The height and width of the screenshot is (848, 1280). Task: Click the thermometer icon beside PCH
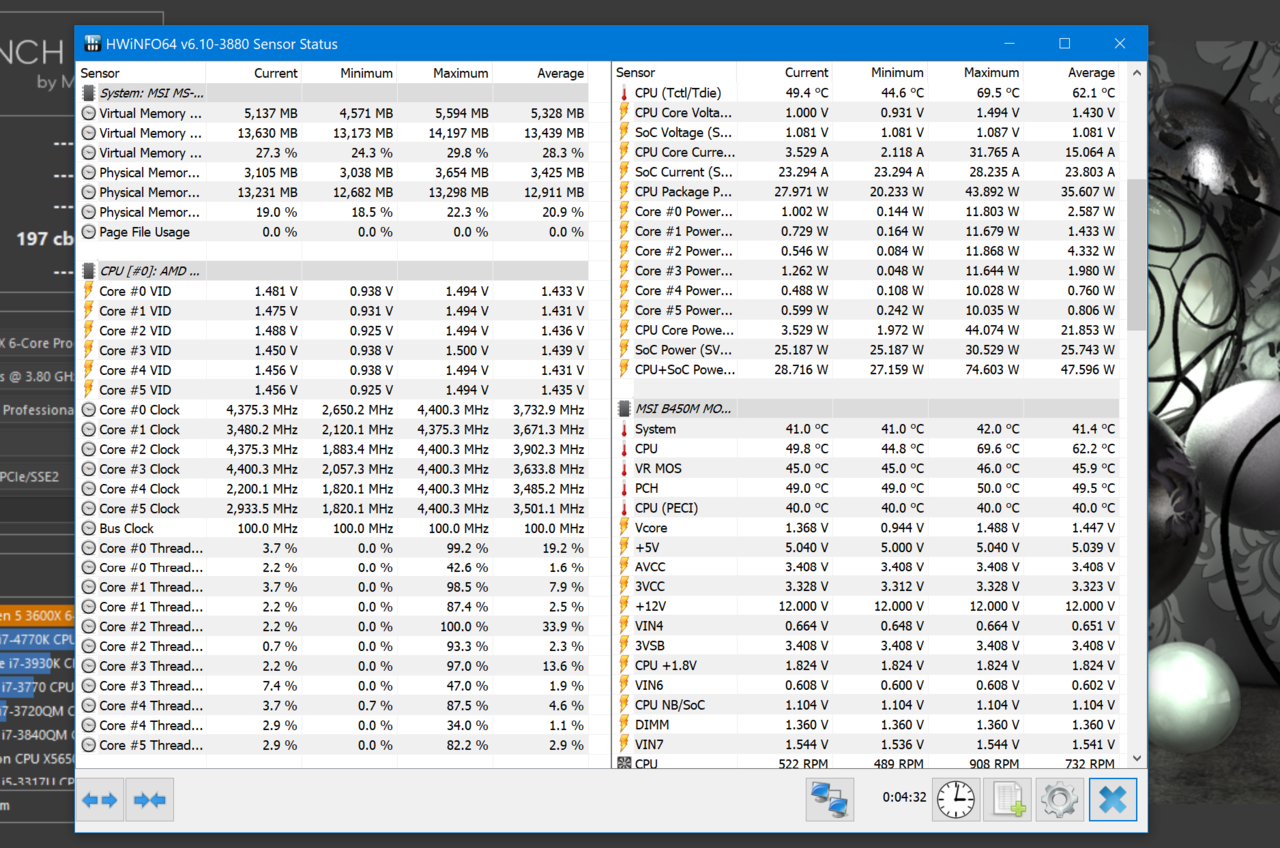624,489
